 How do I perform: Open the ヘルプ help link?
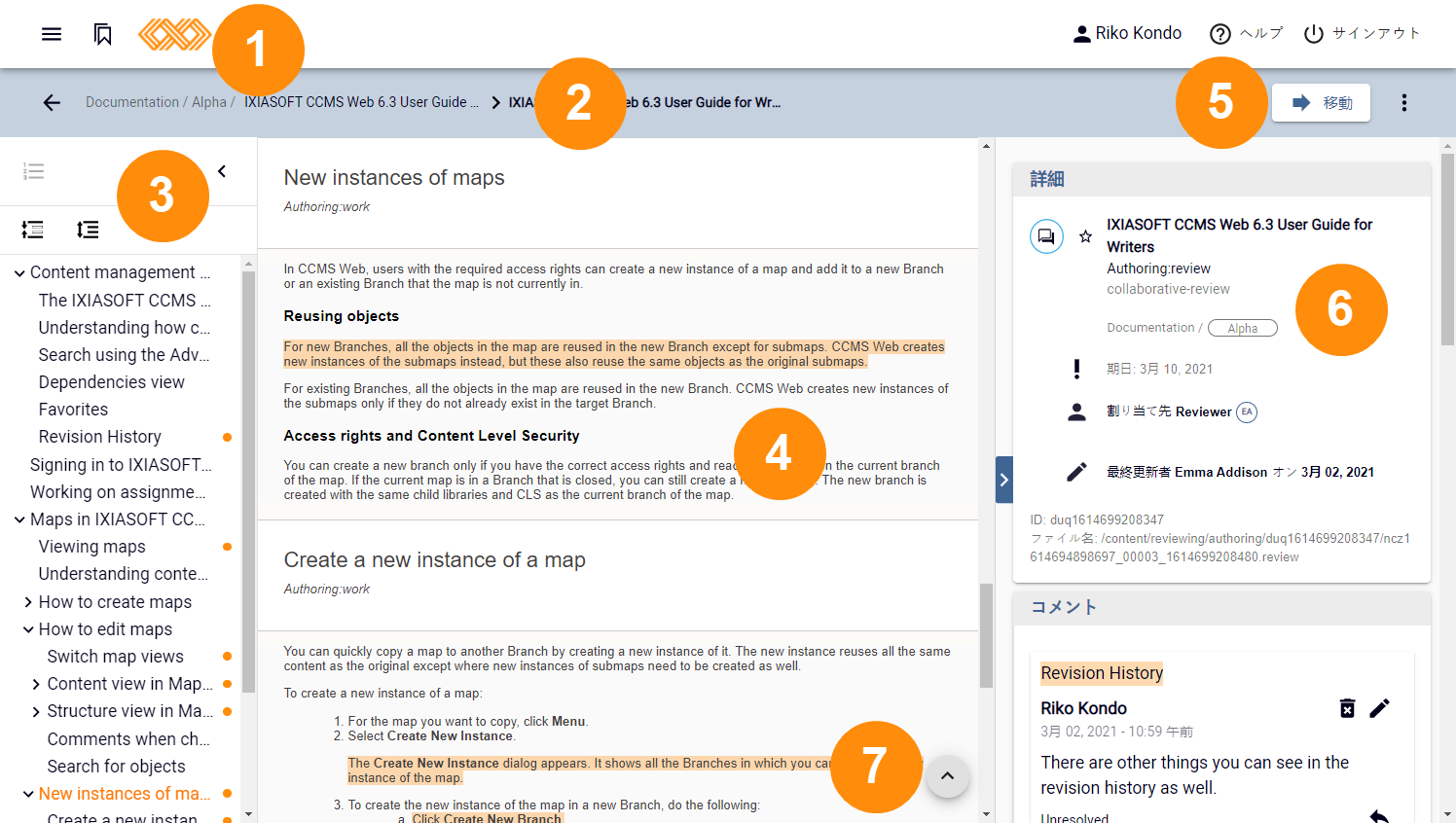[x=1247, y=33]
